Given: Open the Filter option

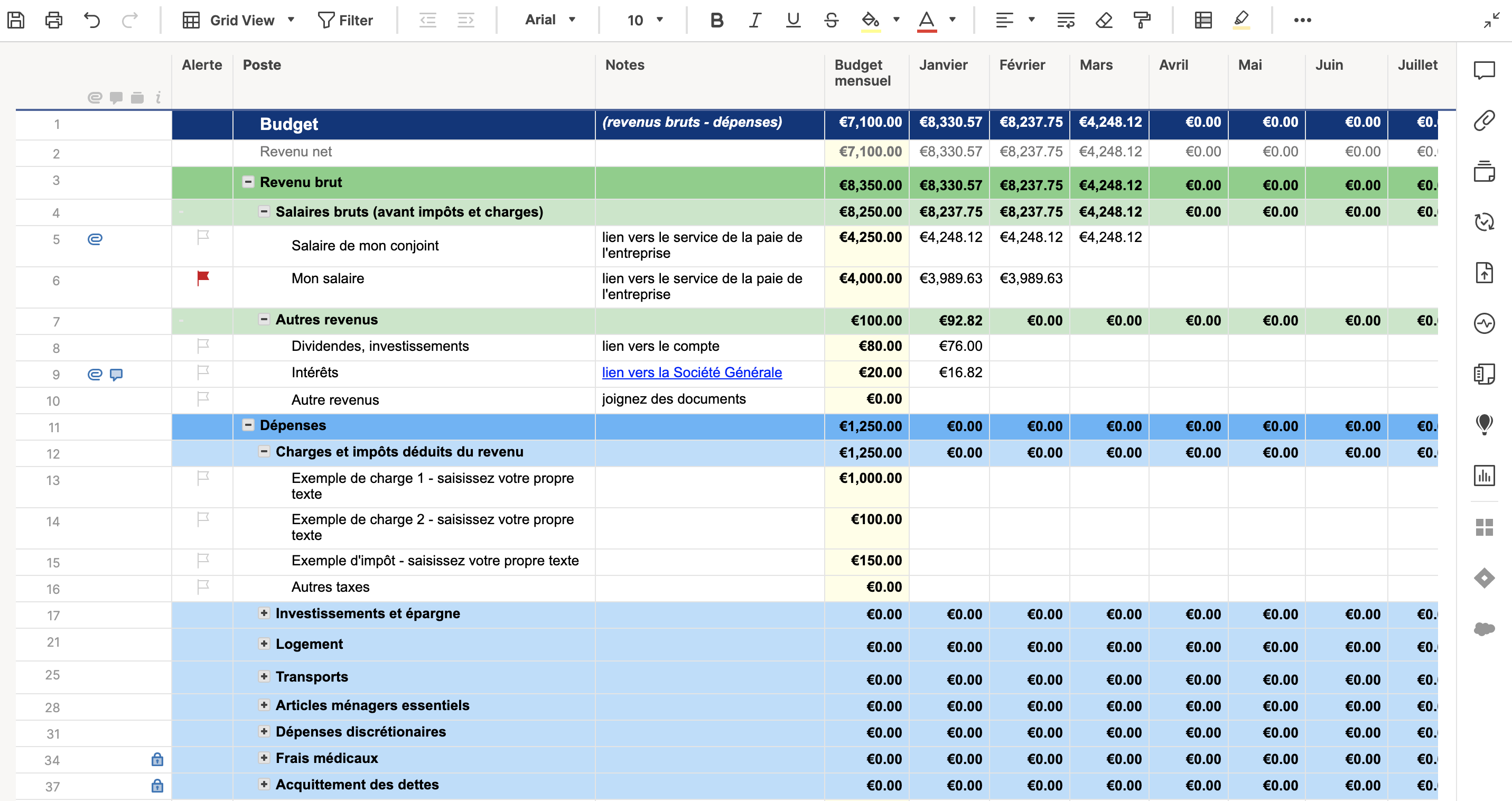Looking at the screenshot, I should 345,21.
